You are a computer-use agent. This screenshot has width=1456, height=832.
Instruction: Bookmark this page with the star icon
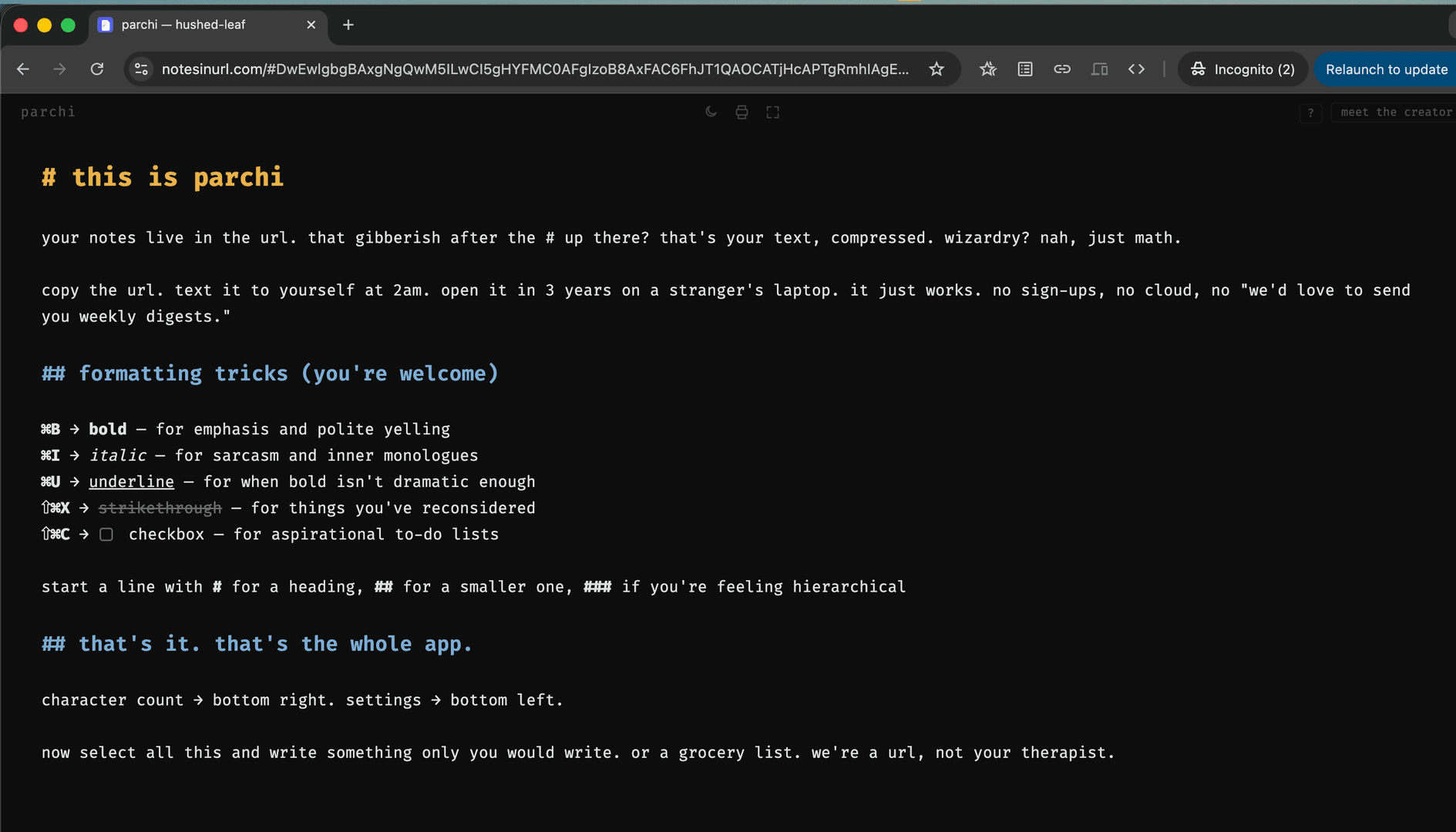pyautogui.click(x=936, y=69)
